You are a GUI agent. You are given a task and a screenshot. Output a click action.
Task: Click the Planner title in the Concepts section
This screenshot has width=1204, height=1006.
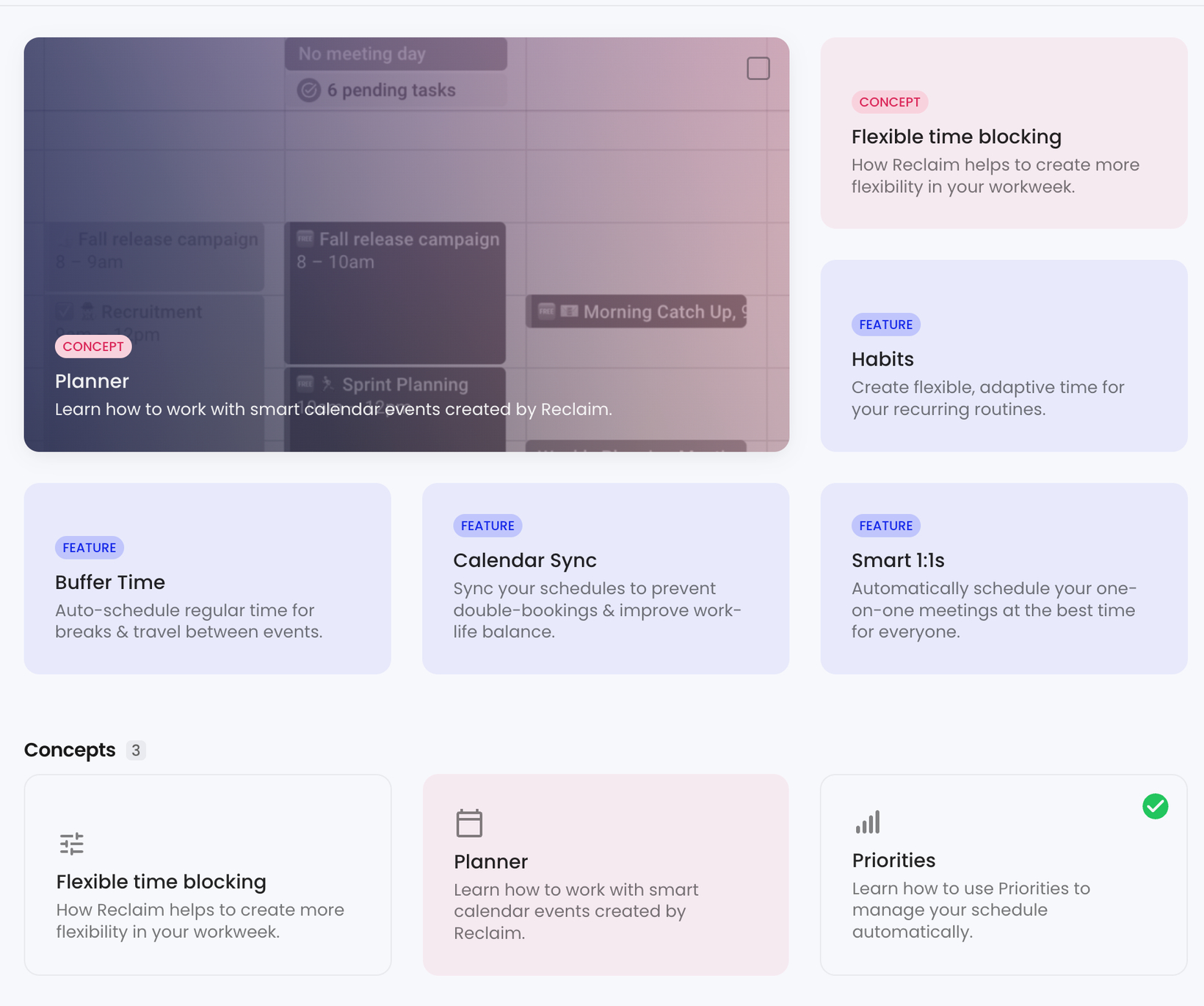pyautogui.click(x=491, y=861)
